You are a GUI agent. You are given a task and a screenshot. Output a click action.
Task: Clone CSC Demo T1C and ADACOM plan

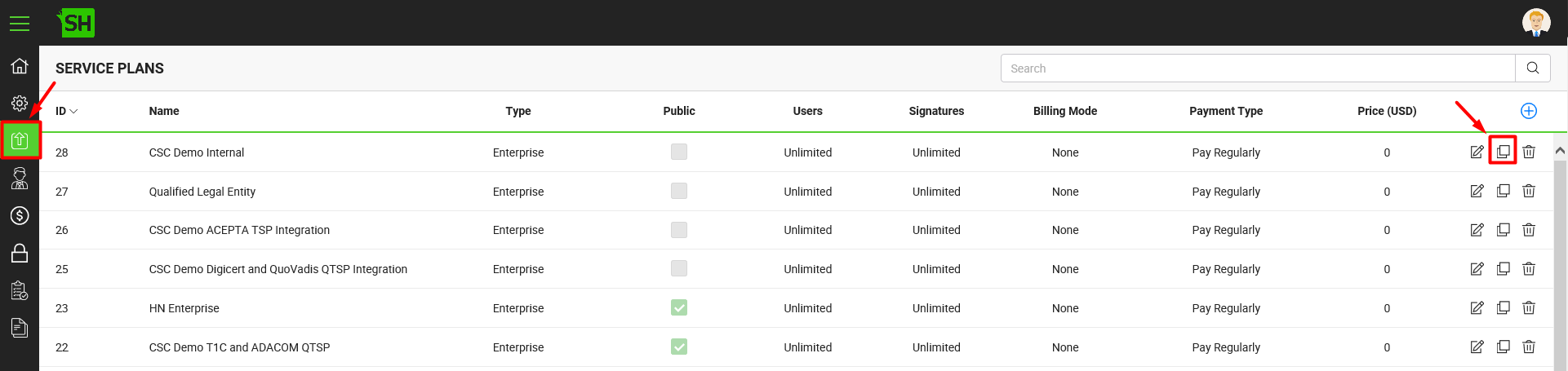coord(1503,347)
